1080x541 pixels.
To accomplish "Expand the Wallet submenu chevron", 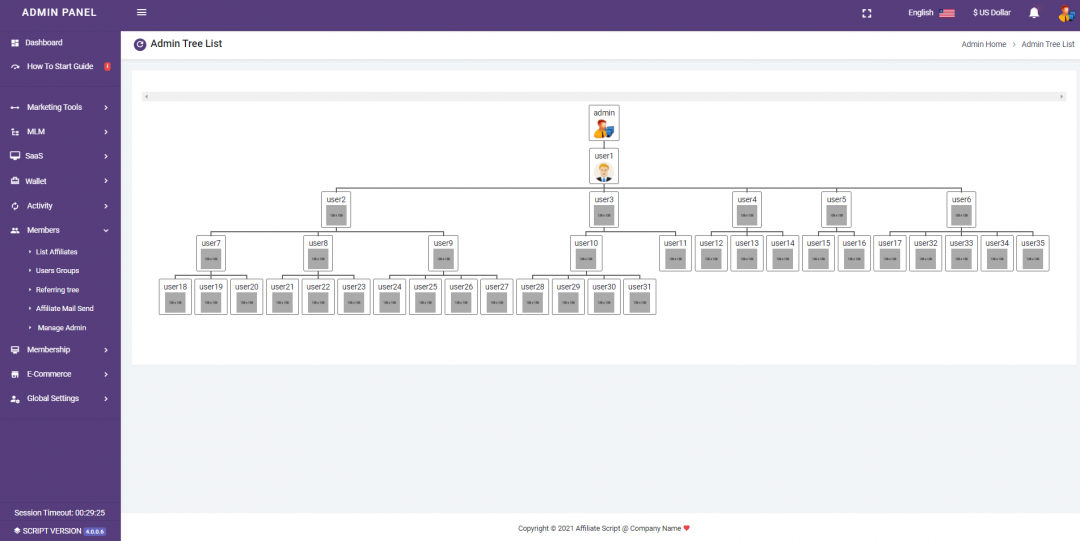I will pyautogui.click(x=106, y=181).
